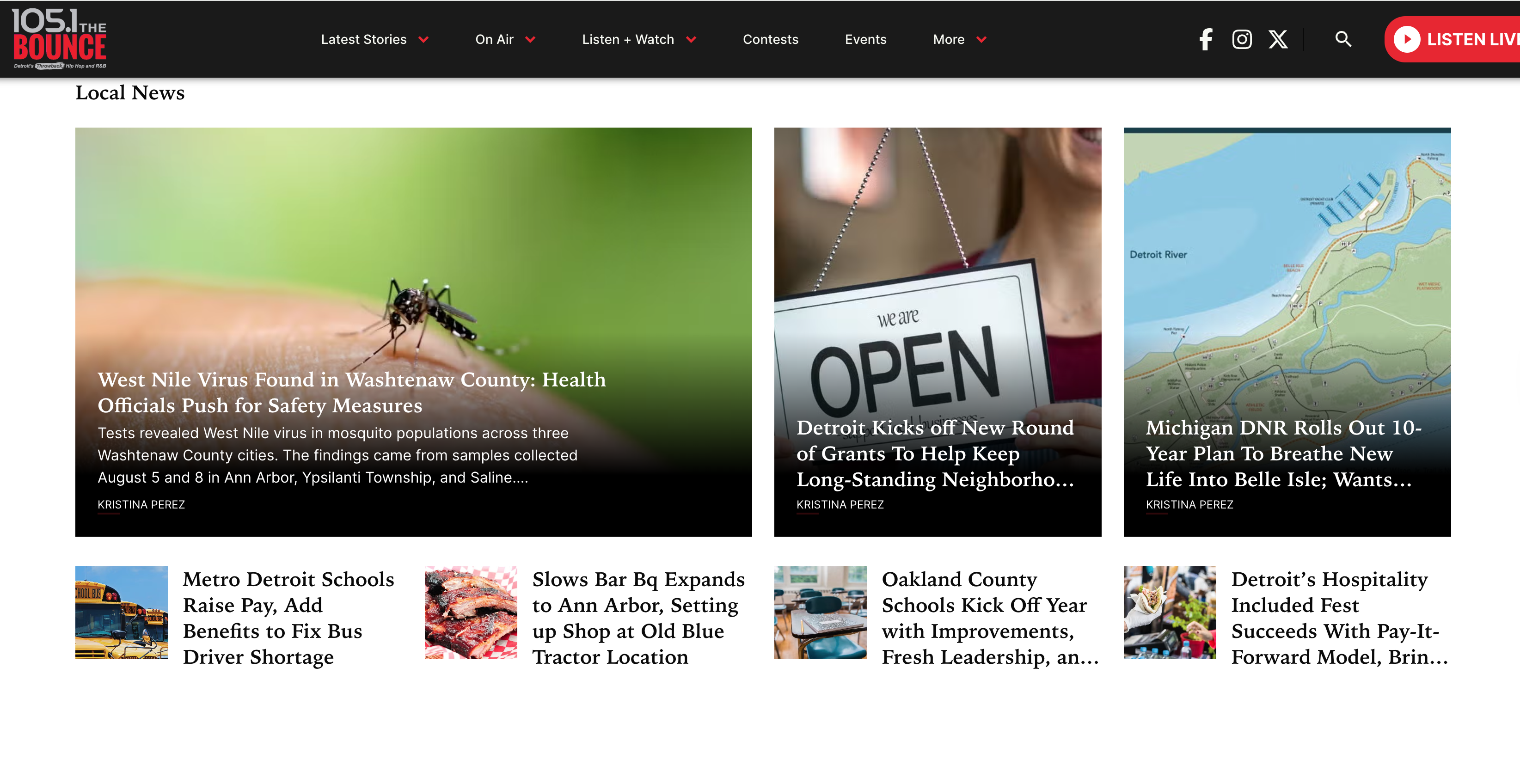Click Kristina Perez byline under West Nile story

(141, 504)
